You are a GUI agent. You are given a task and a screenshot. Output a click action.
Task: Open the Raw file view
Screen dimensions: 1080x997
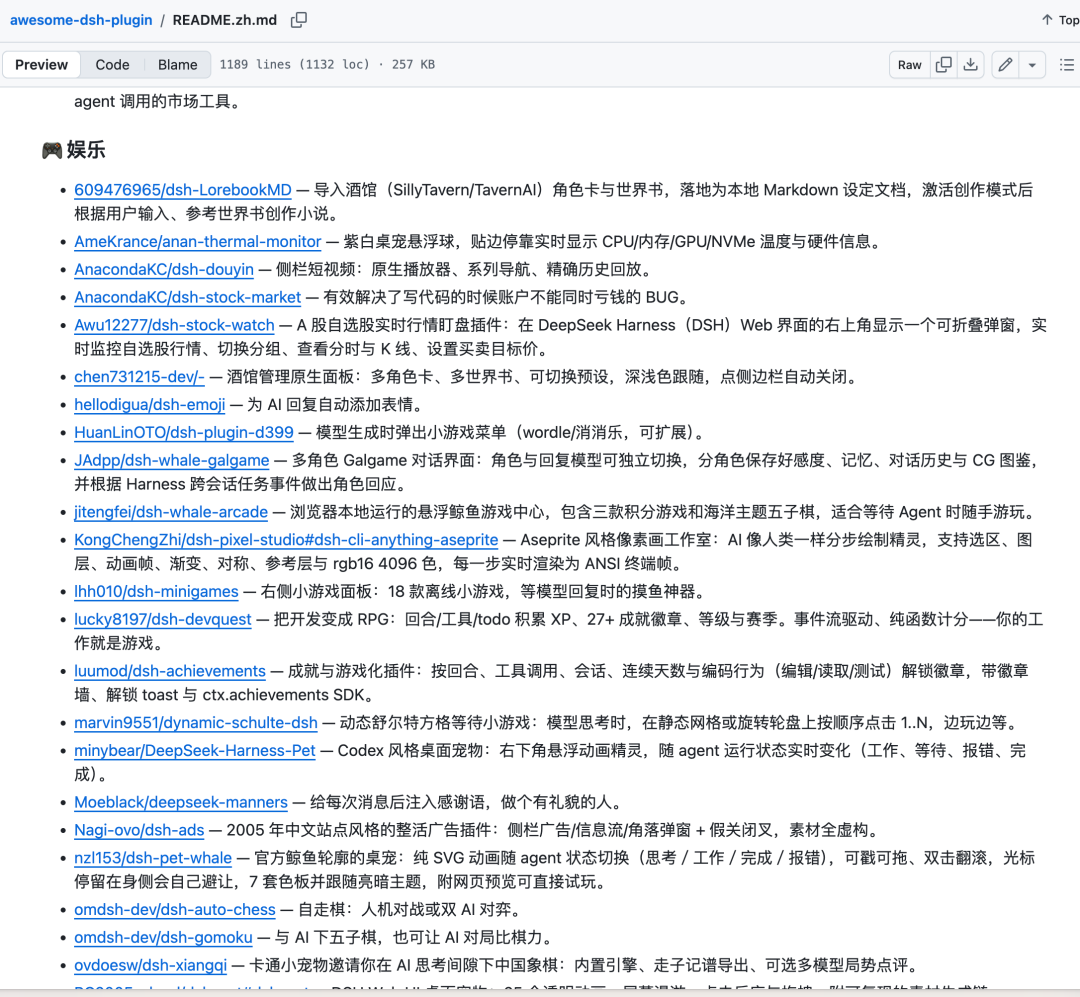coord(909,65)
